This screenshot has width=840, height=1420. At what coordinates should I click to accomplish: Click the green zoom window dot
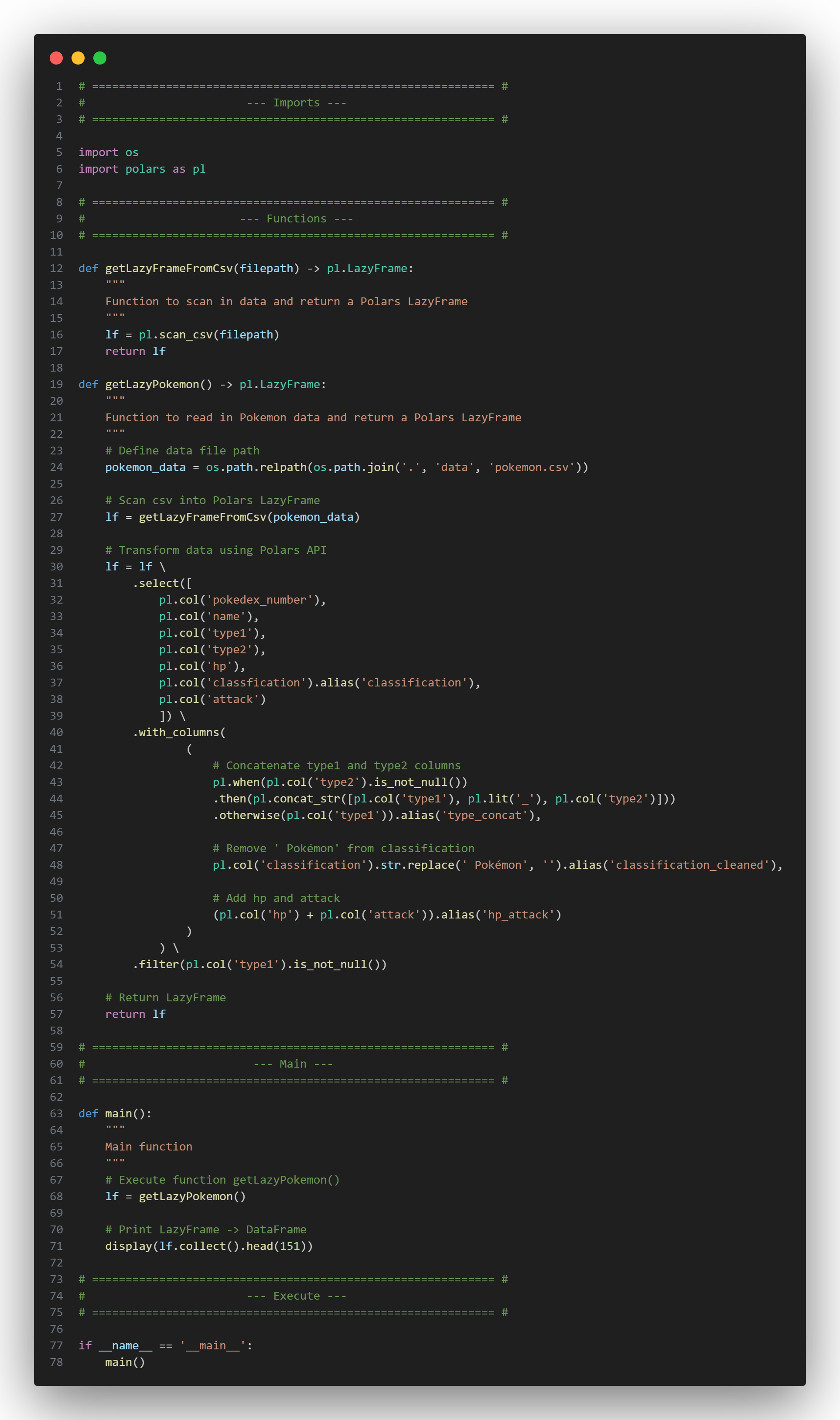pyautogui.click(x=99, y=58)
